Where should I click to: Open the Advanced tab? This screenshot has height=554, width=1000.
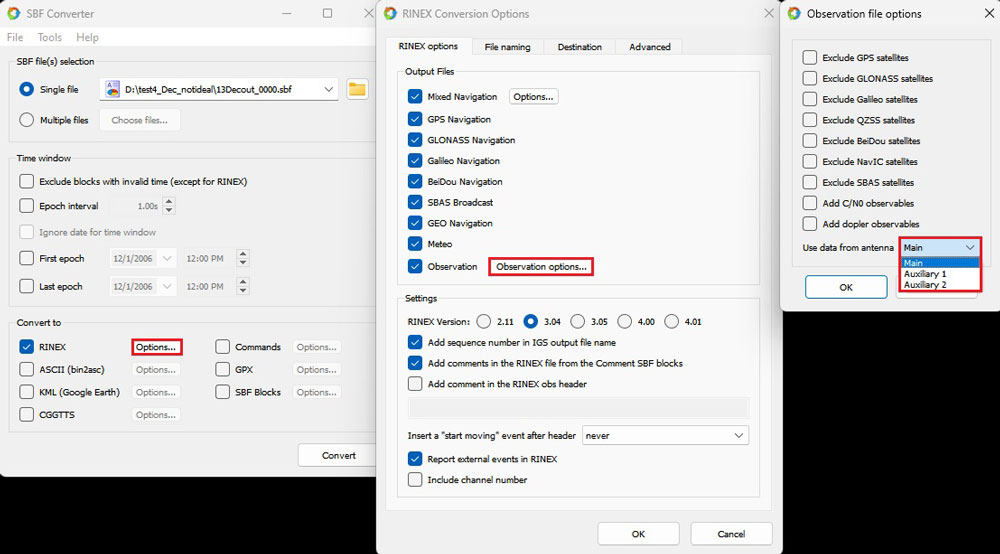pos(649,47)
